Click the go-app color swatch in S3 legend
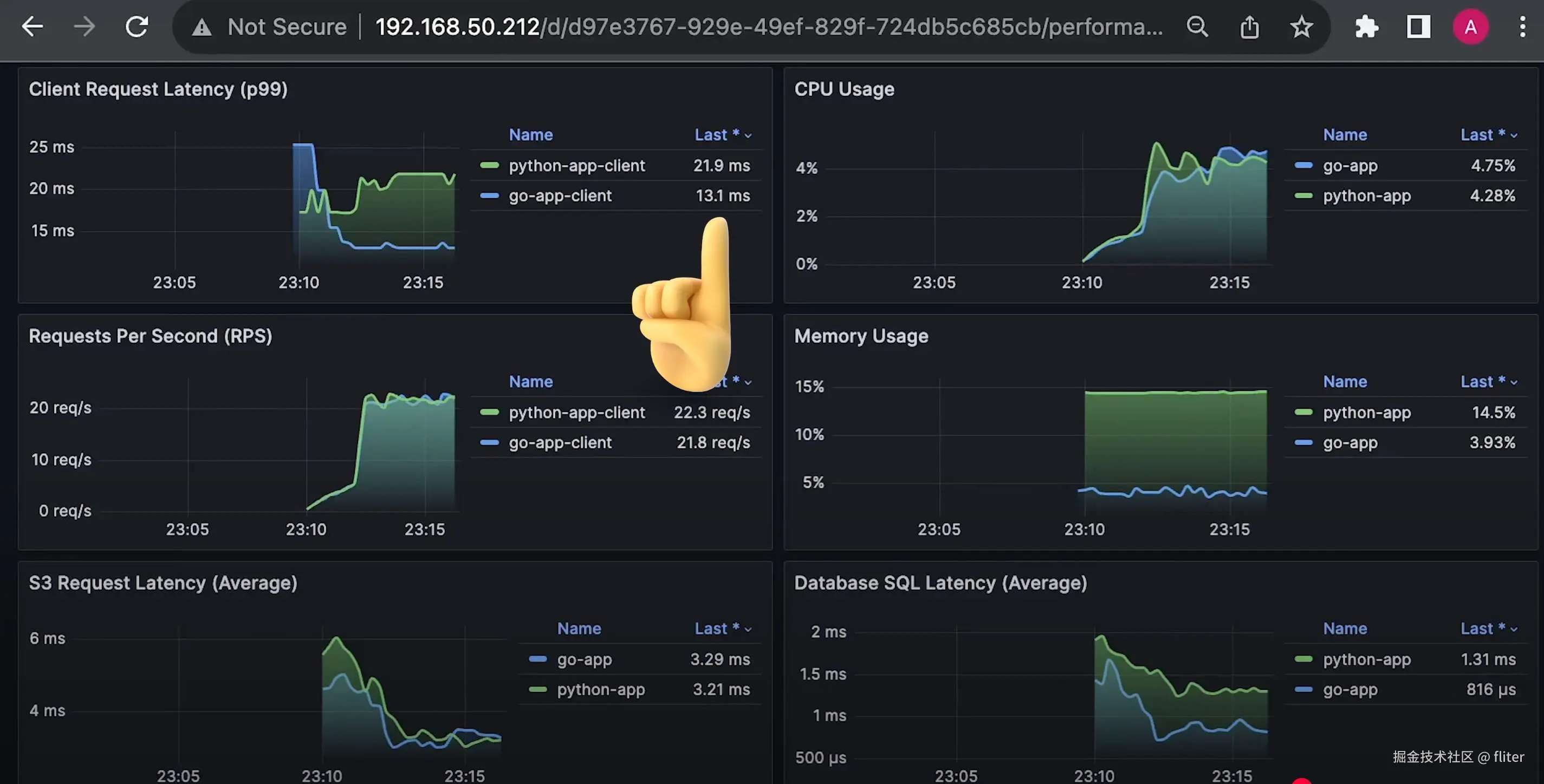The width and height of the screenshot is (1544, 784). (x=537, y=659)
